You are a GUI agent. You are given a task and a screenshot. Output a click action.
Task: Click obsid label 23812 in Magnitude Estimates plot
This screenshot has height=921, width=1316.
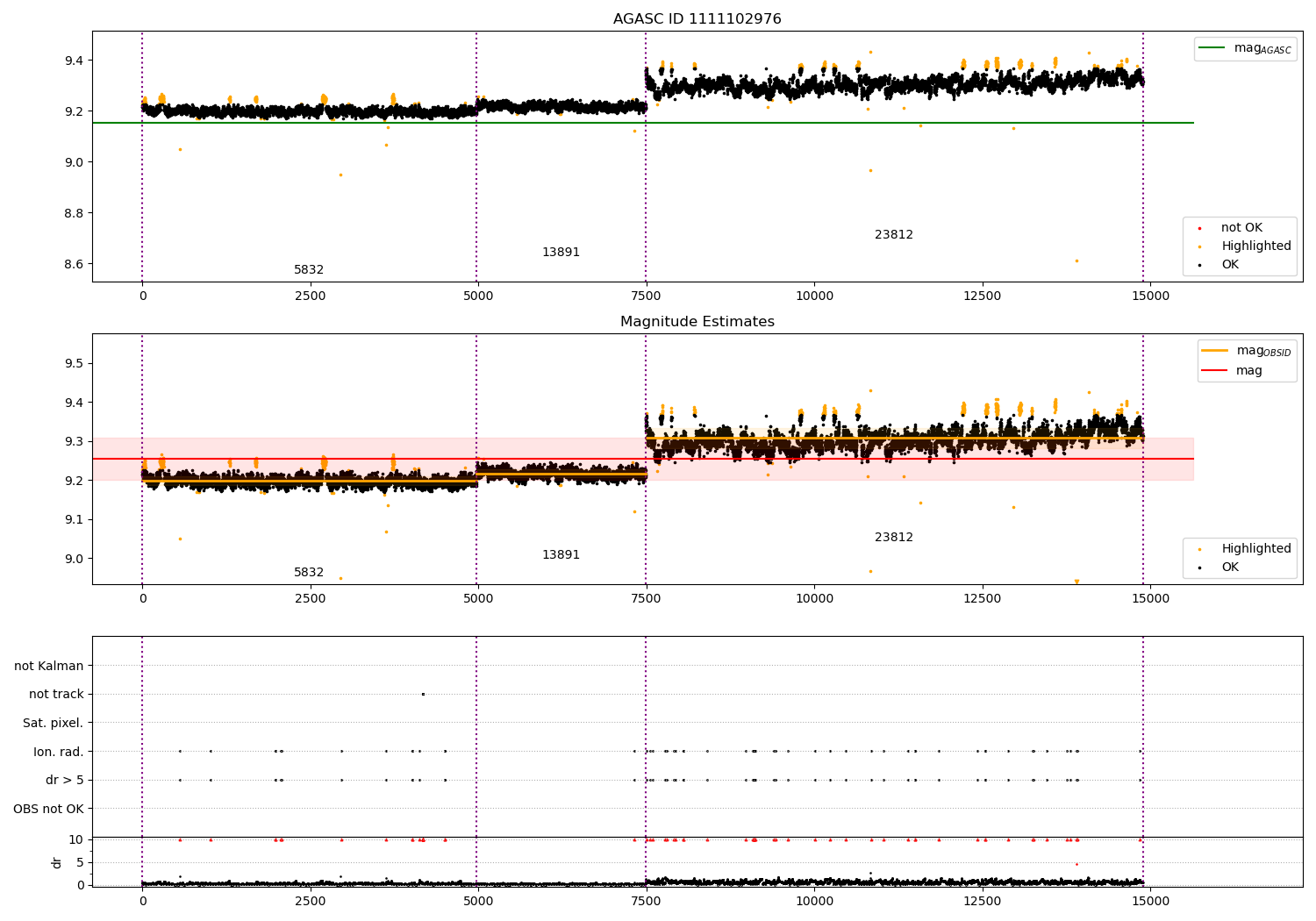pyautogui.click(x=894, y=538)
